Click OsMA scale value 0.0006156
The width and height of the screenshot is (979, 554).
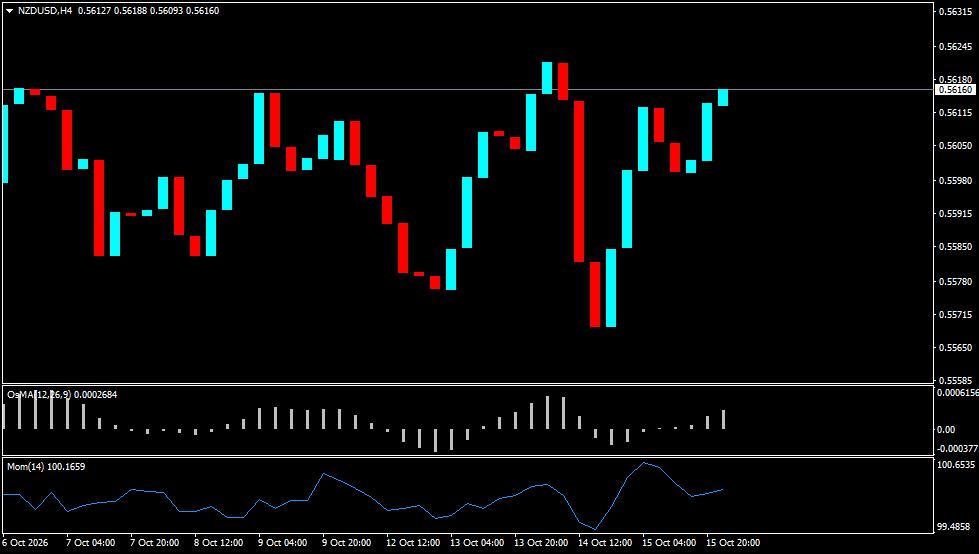pos(957,393)
